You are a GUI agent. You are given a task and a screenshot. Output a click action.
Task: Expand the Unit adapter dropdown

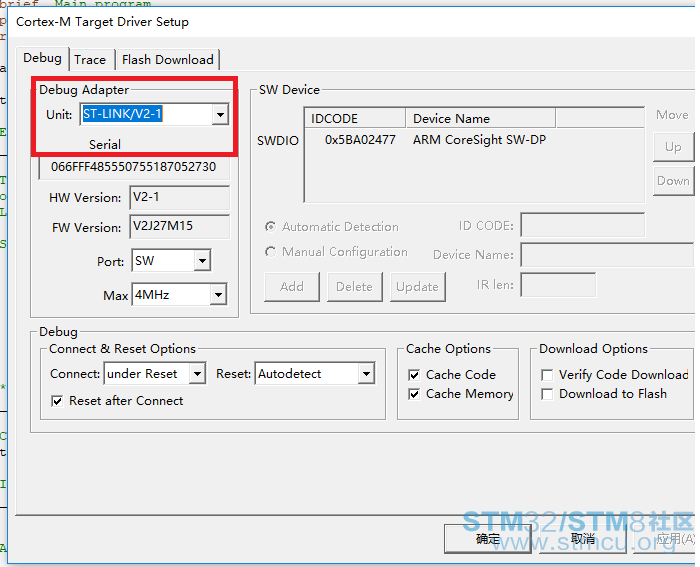220,115
